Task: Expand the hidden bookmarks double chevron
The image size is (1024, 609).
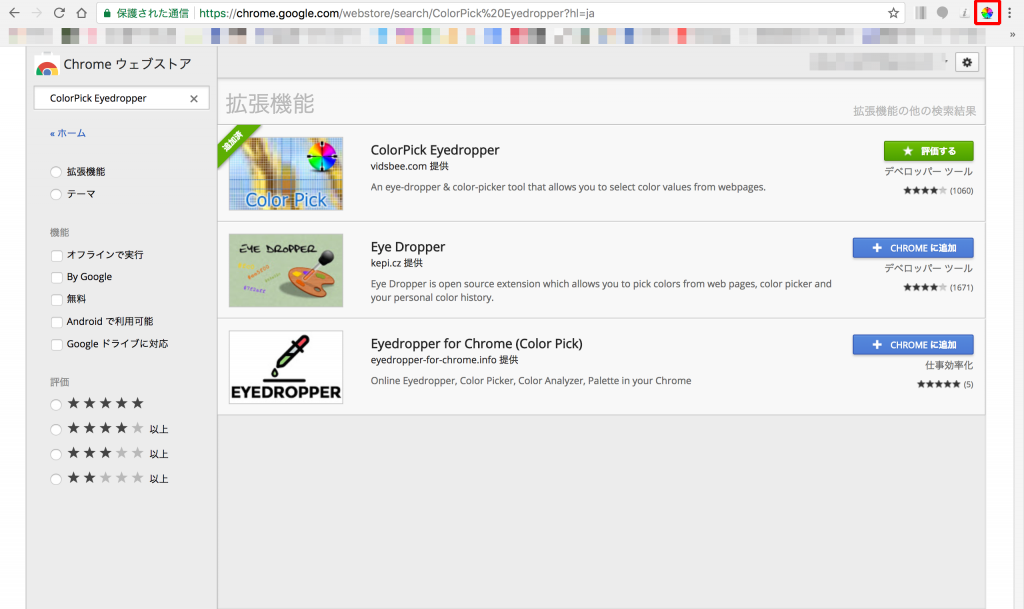Action: point(1012,35)
